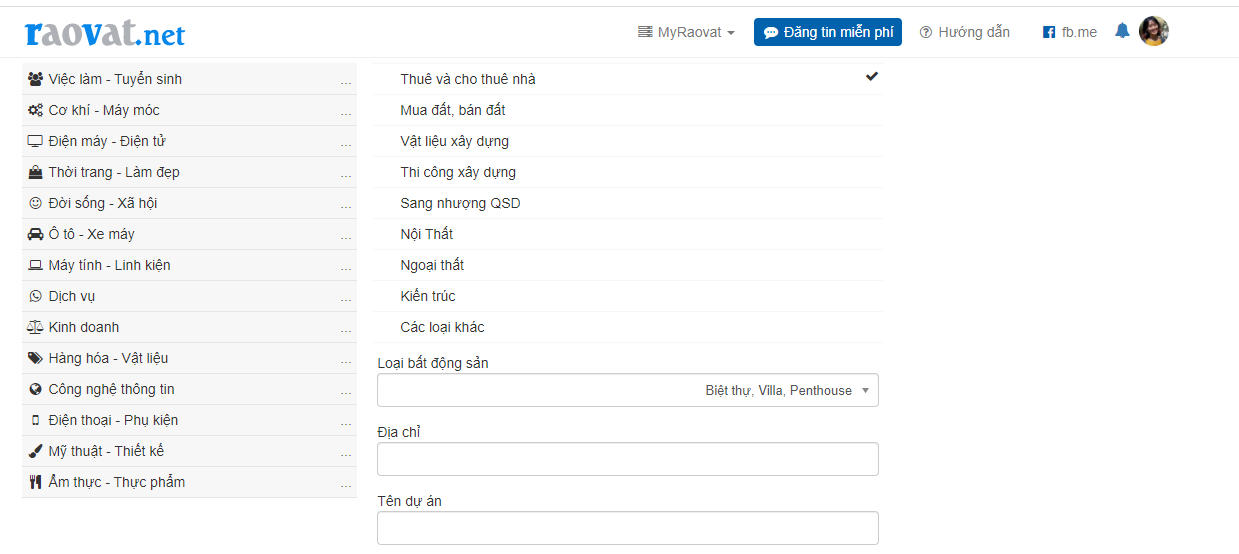Open Loại bất động sản dropdown

point(628,391)
